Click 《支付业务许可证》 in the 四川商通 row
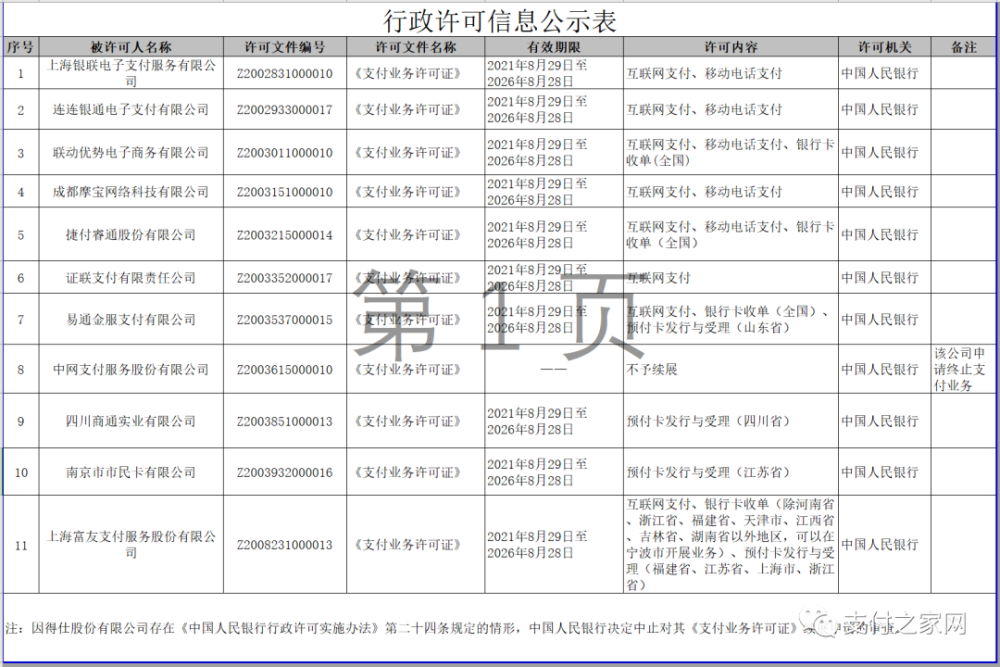This screenshot has height=667, width=1000. pos(408,421)
